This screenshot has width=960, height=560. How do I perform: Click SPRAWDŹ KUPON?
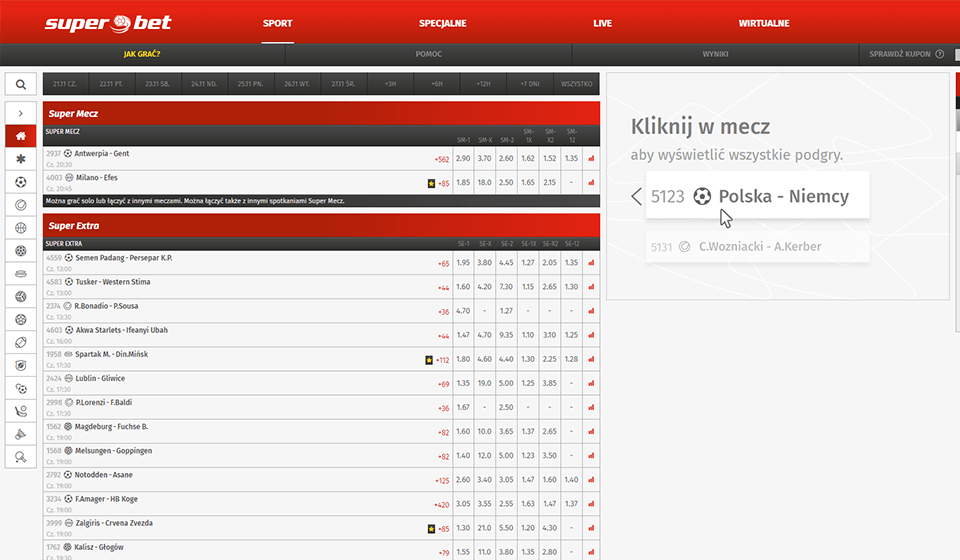[x=899, y=54]
